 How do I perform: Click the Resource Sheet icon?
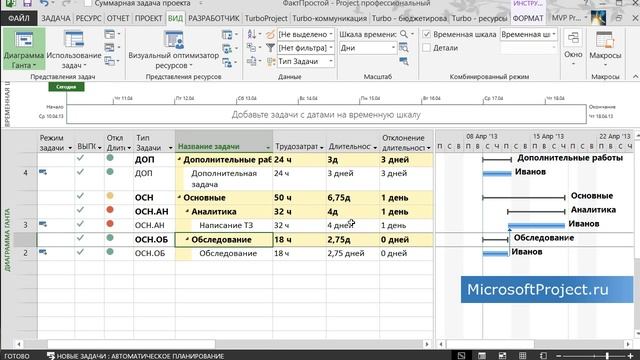(227, 49)
